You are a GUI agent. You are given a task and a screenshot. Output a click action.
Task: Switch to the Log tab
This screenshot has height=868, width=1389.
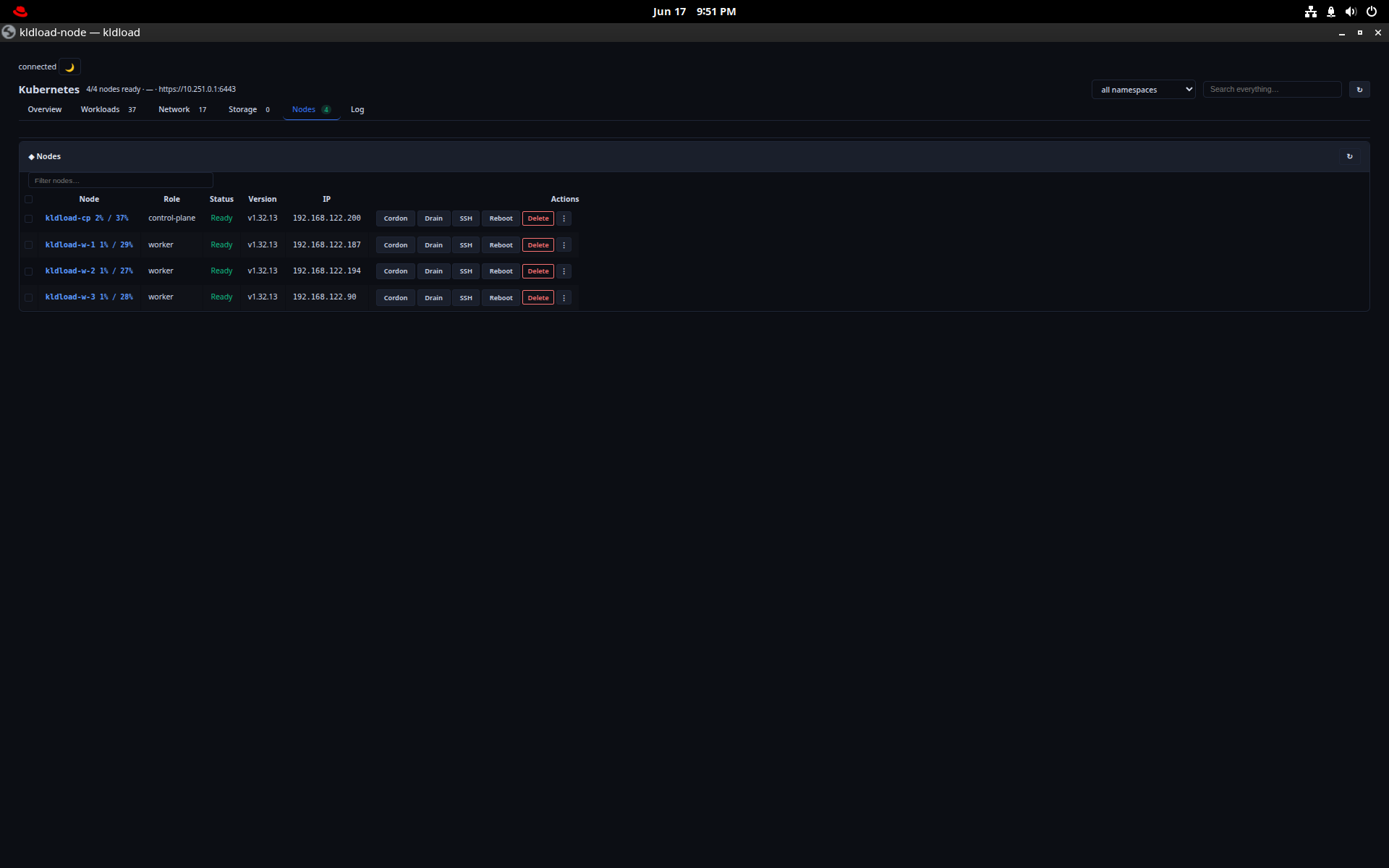357,110
